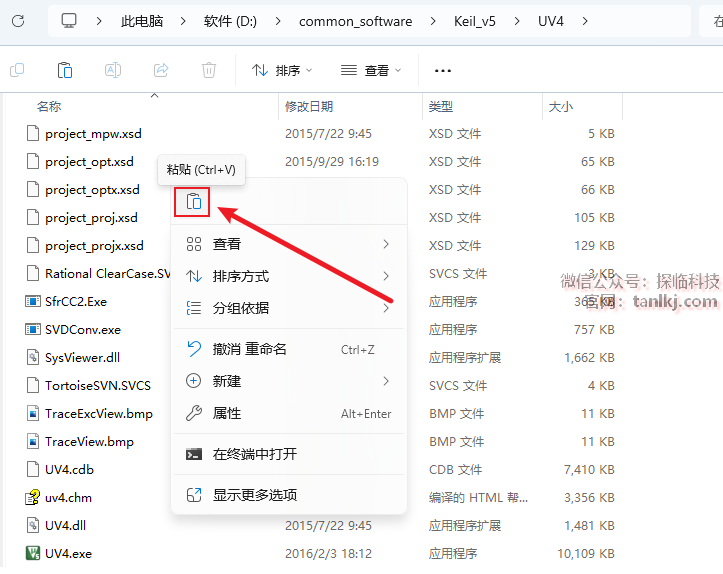Choose 排序方式 in context menu
The width and height of the screenshot is (723, 574).
click(289, 276)
